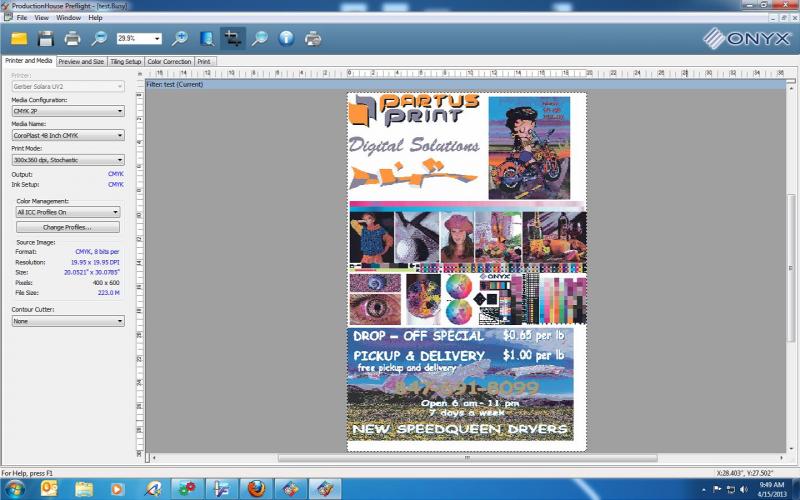Click the Action Center flag tray icon

pyautogui.click(x=717, y=489)
